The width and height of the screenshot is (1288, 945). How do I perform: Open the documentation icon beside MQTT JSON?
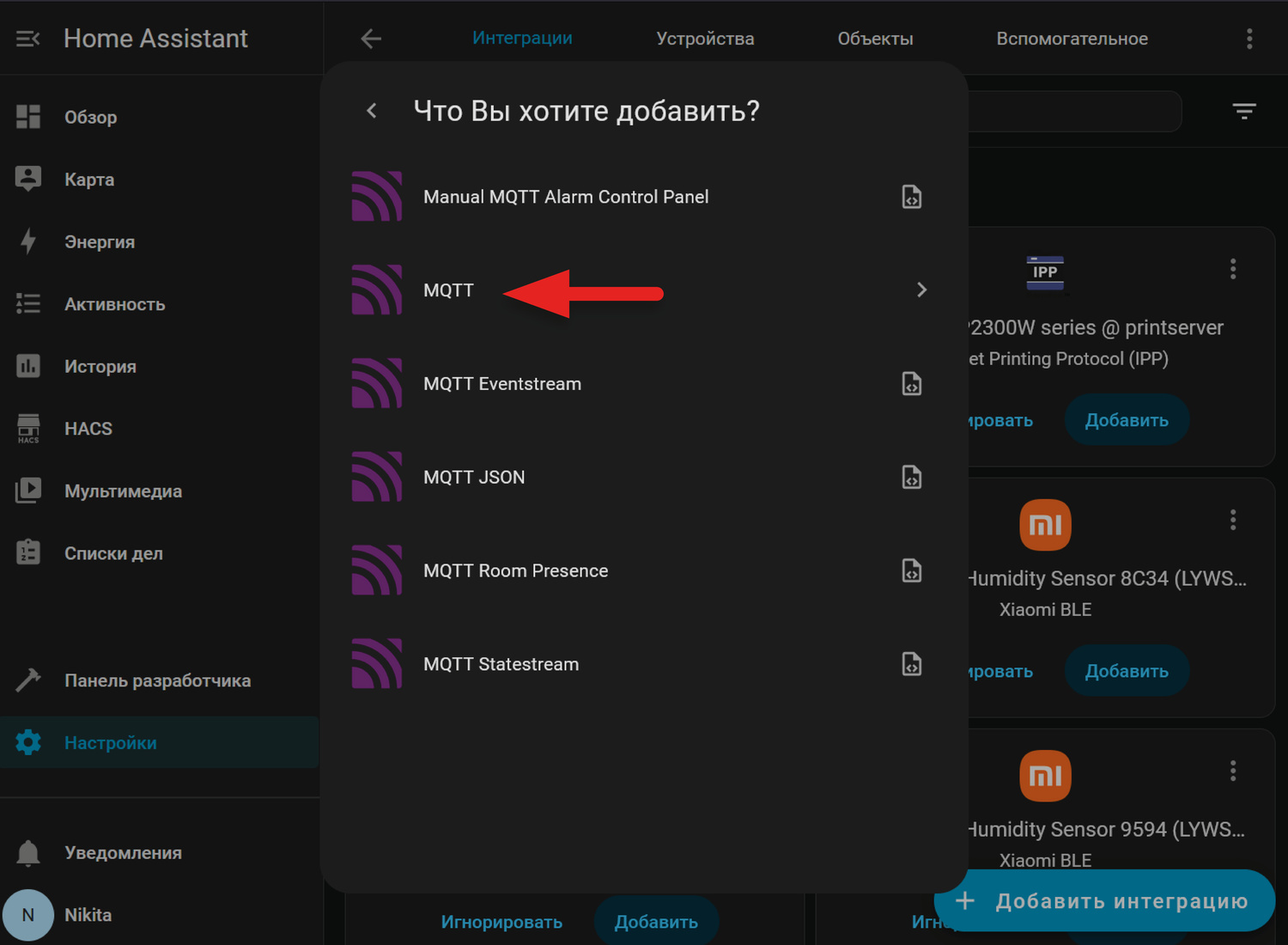click(912, 477)
